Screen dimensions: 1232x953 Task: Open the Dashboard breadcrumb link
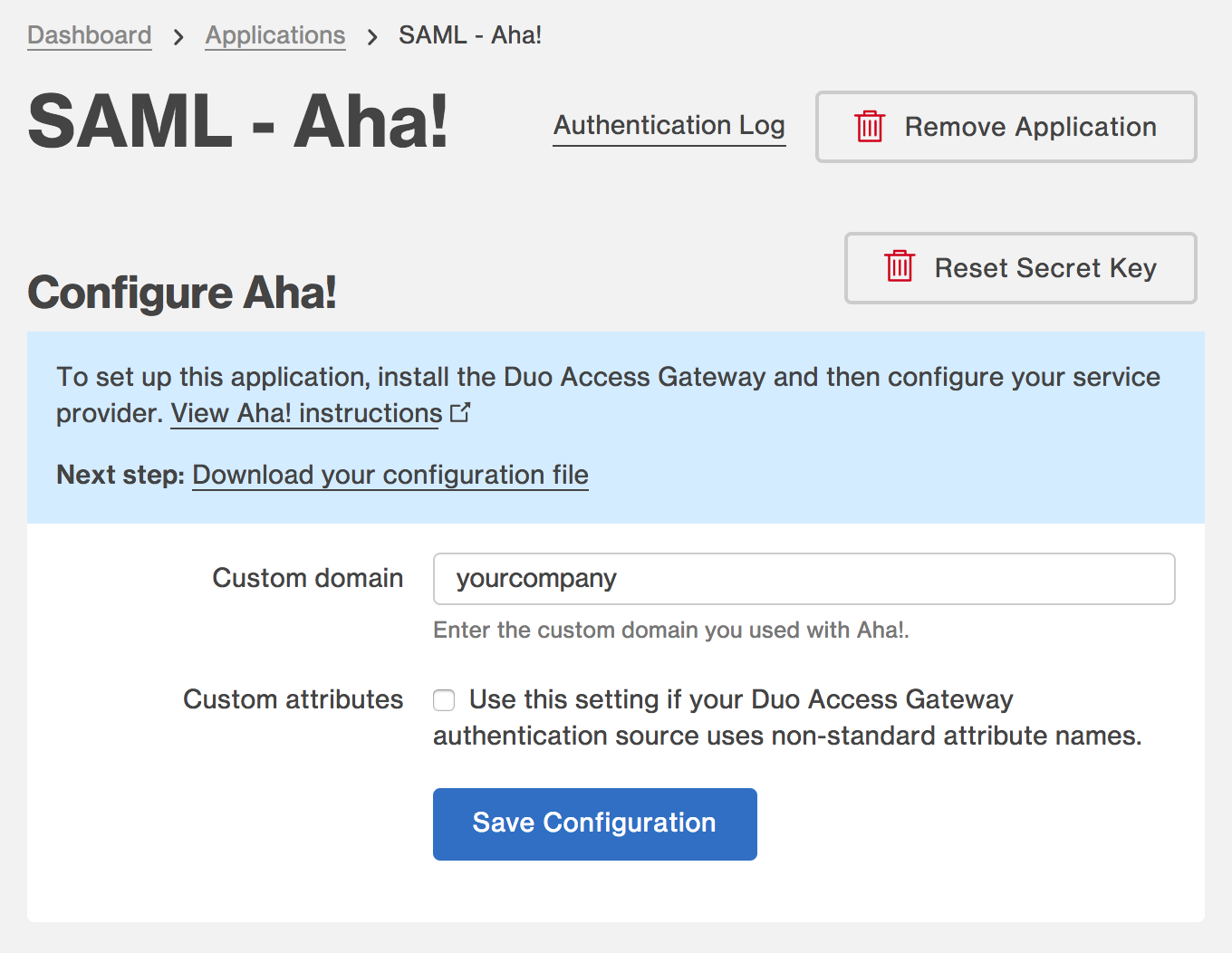tap(89, 34)
